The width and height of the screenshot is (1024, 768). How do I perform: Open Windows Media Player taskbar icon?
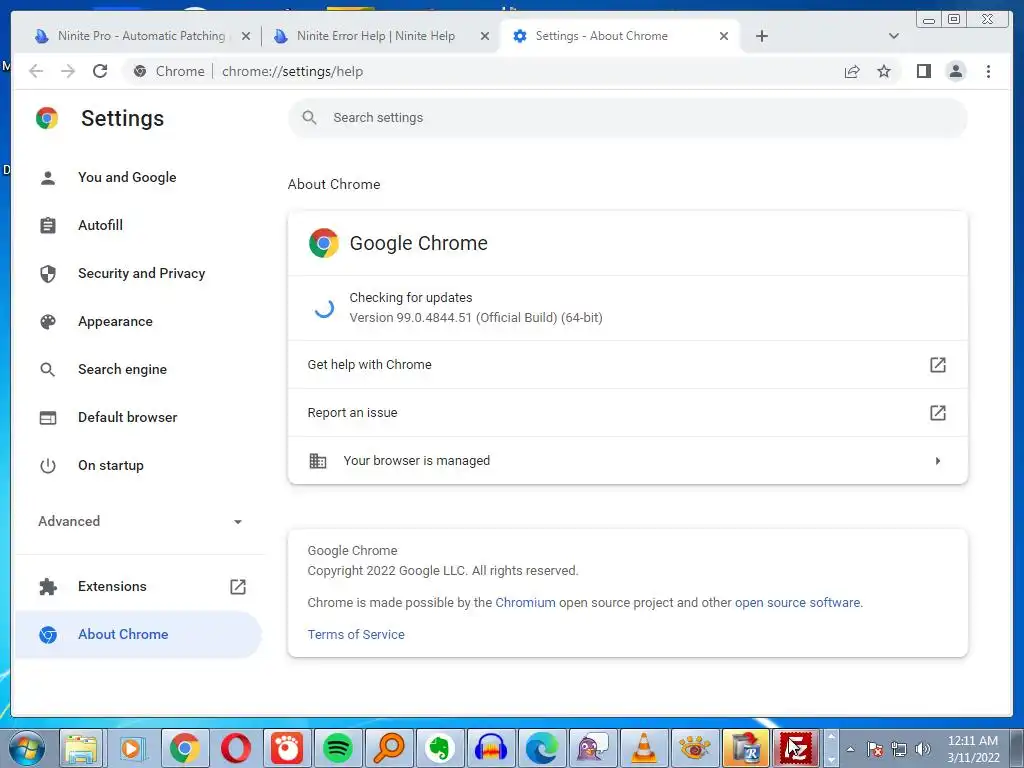coord(131,748)
